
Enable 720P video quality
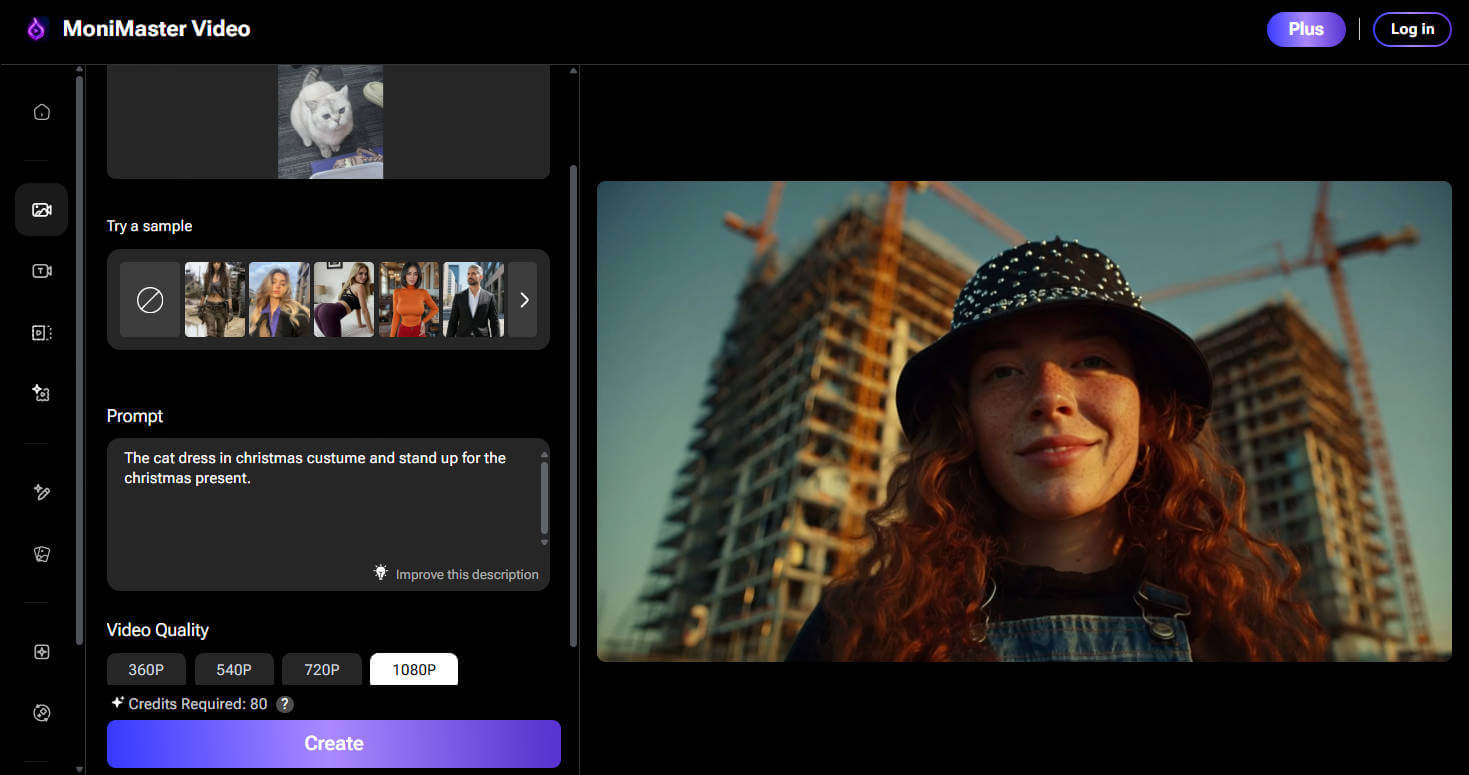coord(322,669)
